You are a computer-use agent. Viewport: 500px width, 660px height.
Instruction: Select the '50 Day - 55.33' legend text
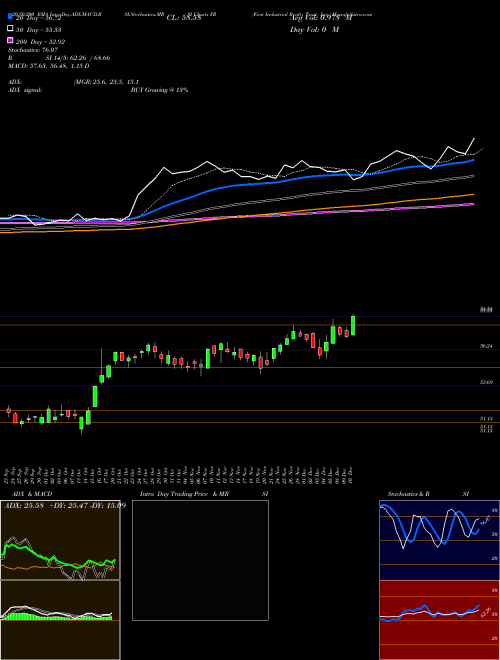(x=39, y=30)
